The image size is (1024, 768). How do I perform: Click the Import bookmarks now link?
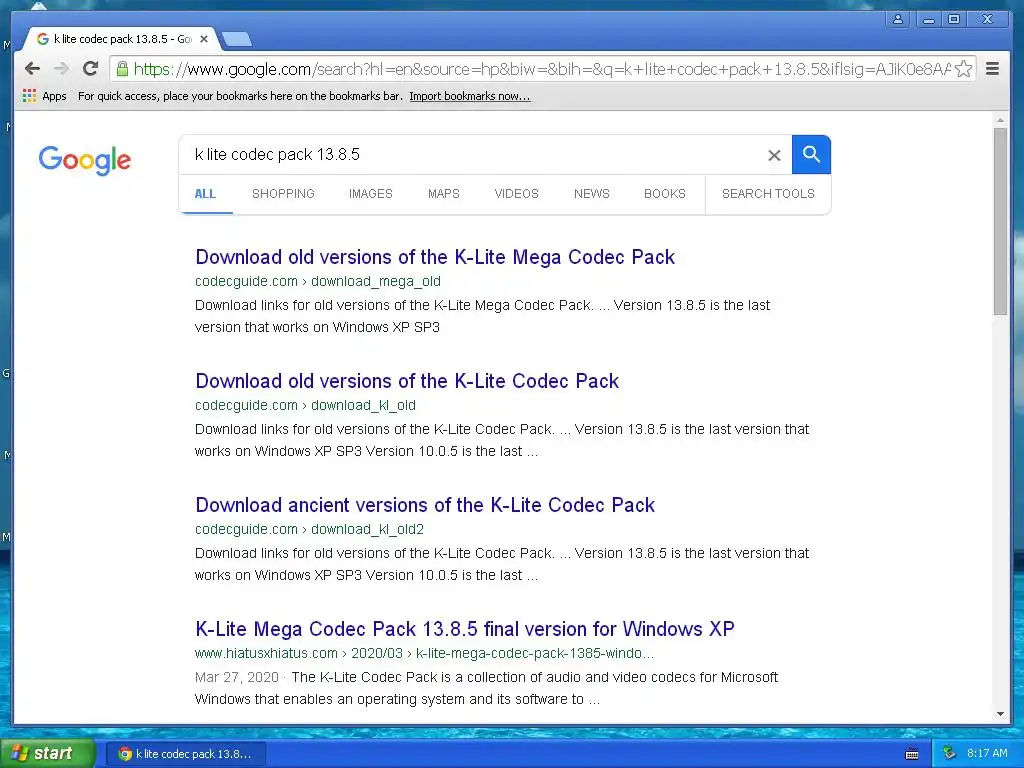[470, 96]
